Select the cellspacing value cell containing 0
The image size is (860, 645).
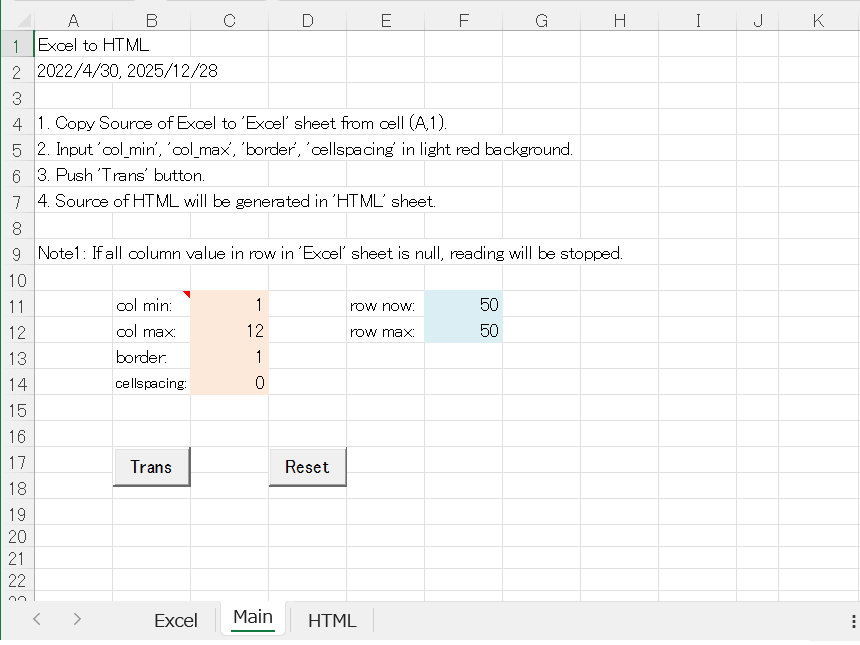(229, 383)
